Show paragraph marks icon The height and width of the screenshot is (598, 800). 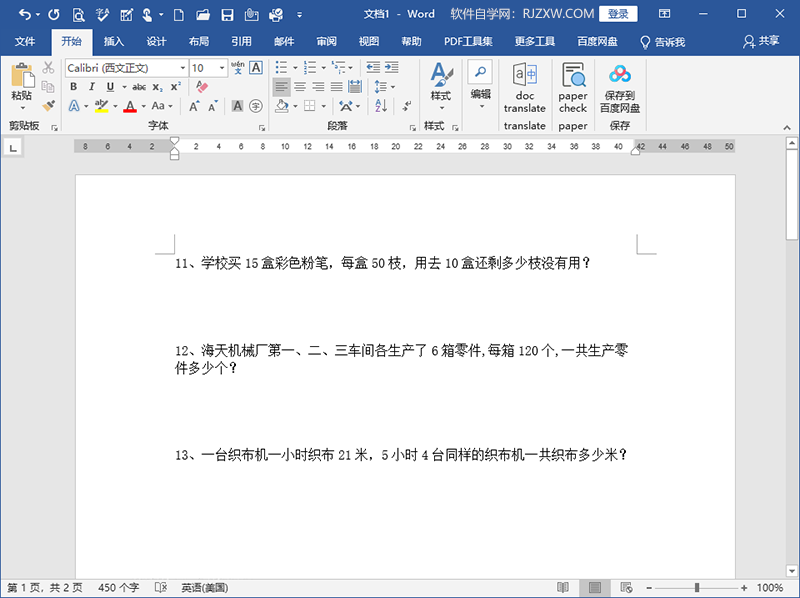[x=407, y=106]
